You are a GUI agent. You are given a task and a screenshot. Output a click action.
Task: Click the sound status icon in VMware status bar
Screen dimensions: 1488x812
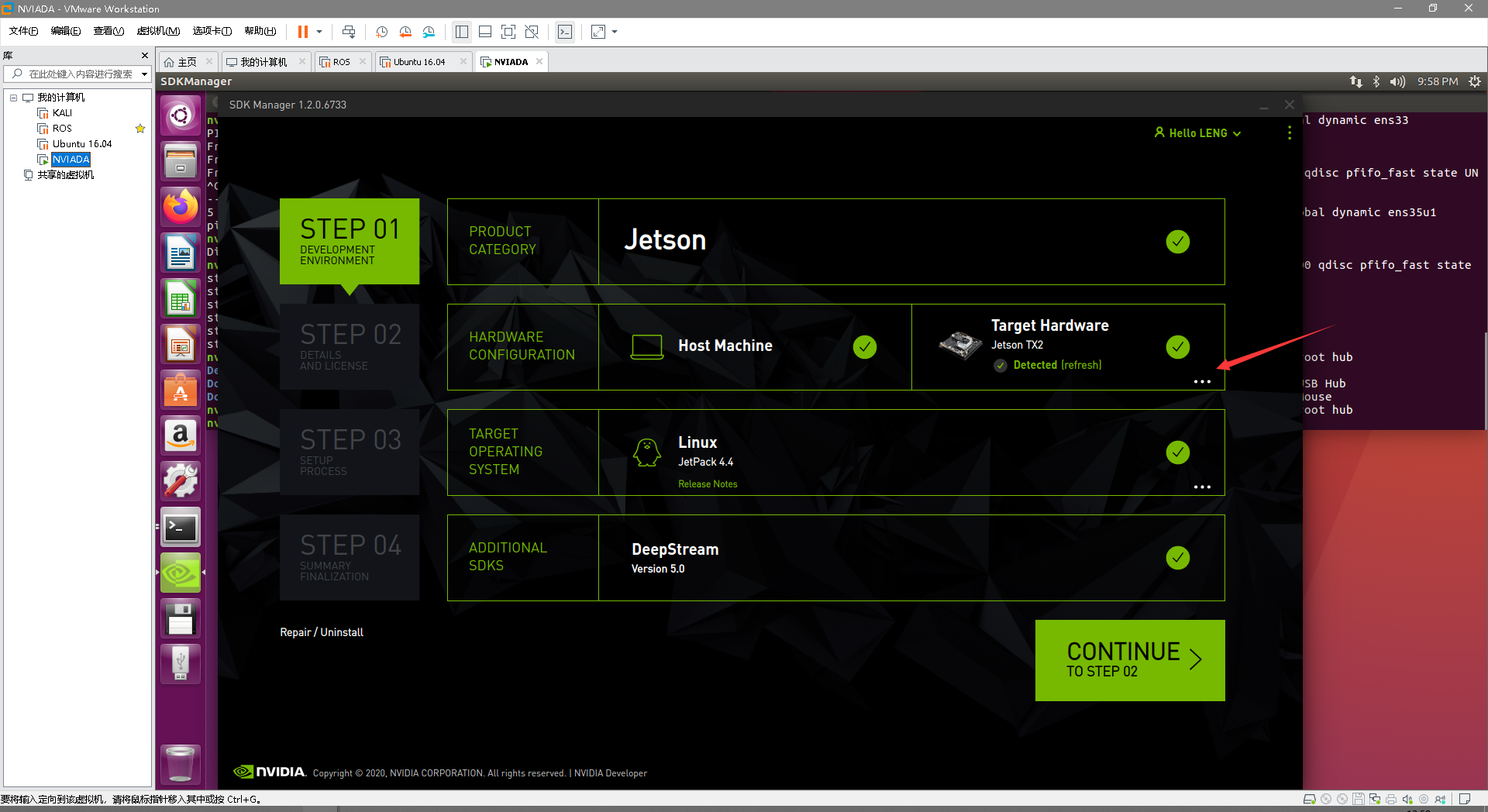1407,799
